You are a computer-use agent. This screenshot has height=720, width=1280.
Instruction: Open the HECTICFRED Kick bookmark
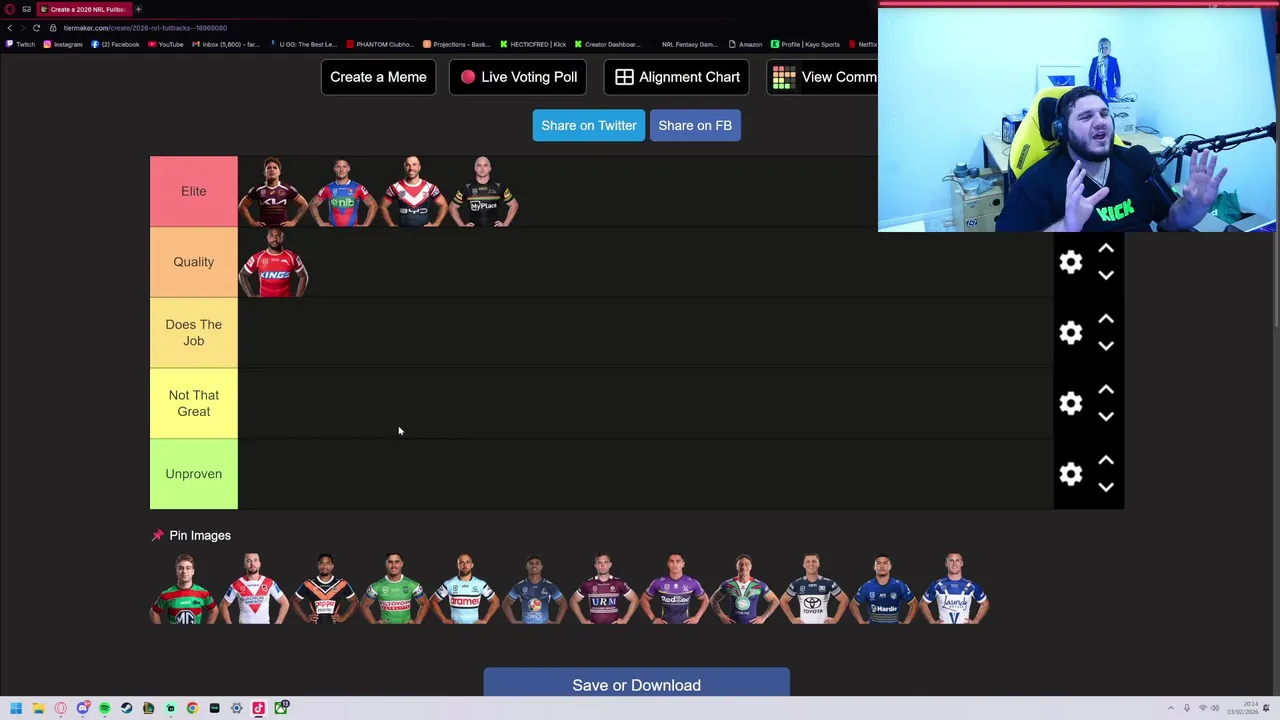pos(533,44)
